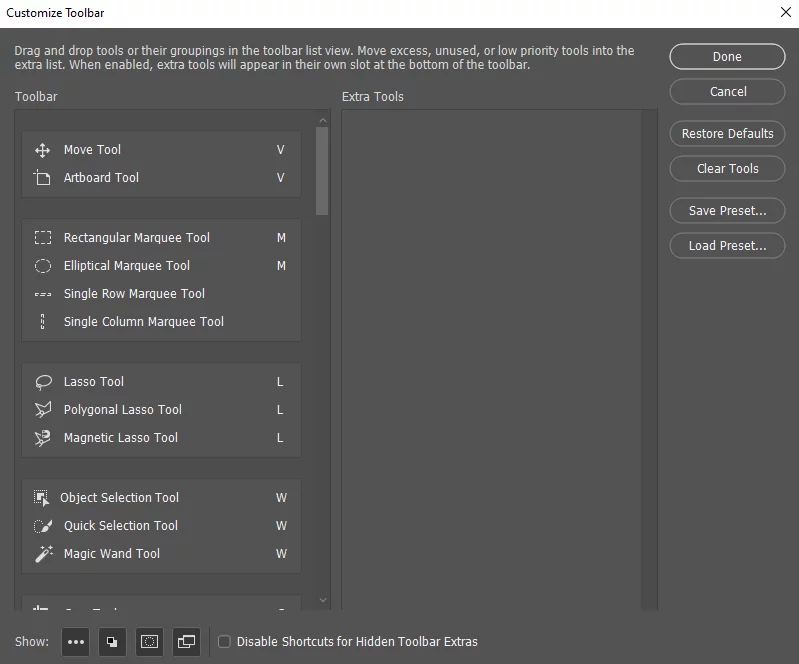The width and height of the screenshot is (799, 664).
Task: Select the 'Single Column Marquee Tool' label
Action: pyautogui.click(x=144, y=322)
